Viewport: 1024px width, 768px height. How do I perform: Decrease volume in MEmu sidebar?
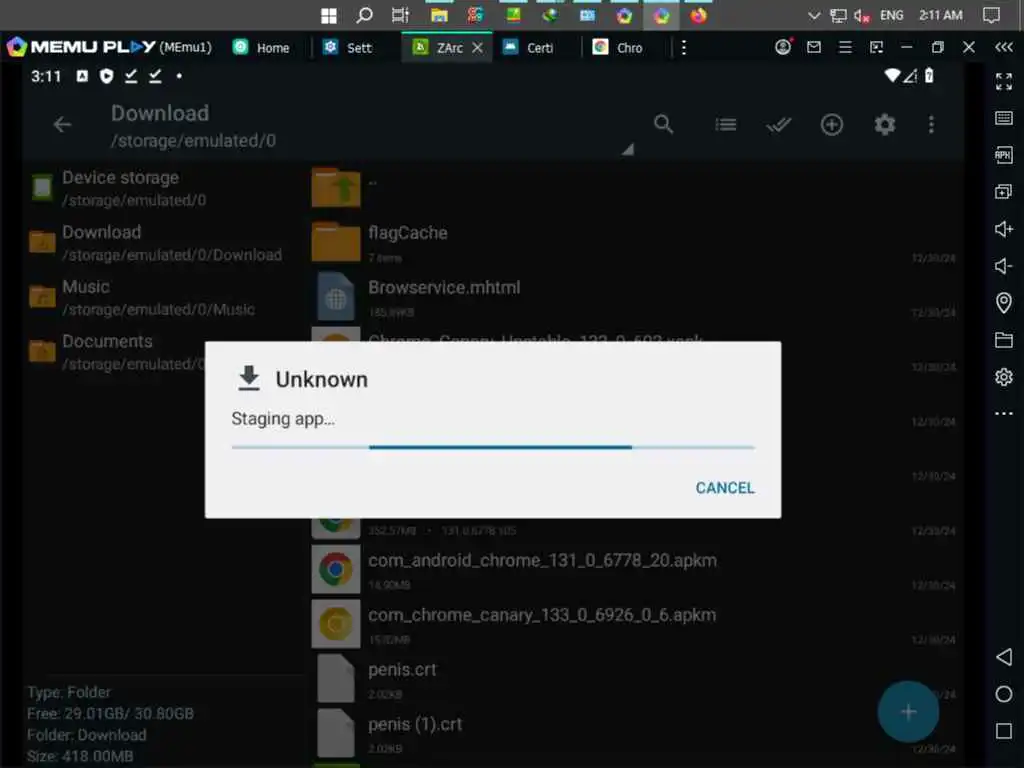click(x=1004, y=266)
